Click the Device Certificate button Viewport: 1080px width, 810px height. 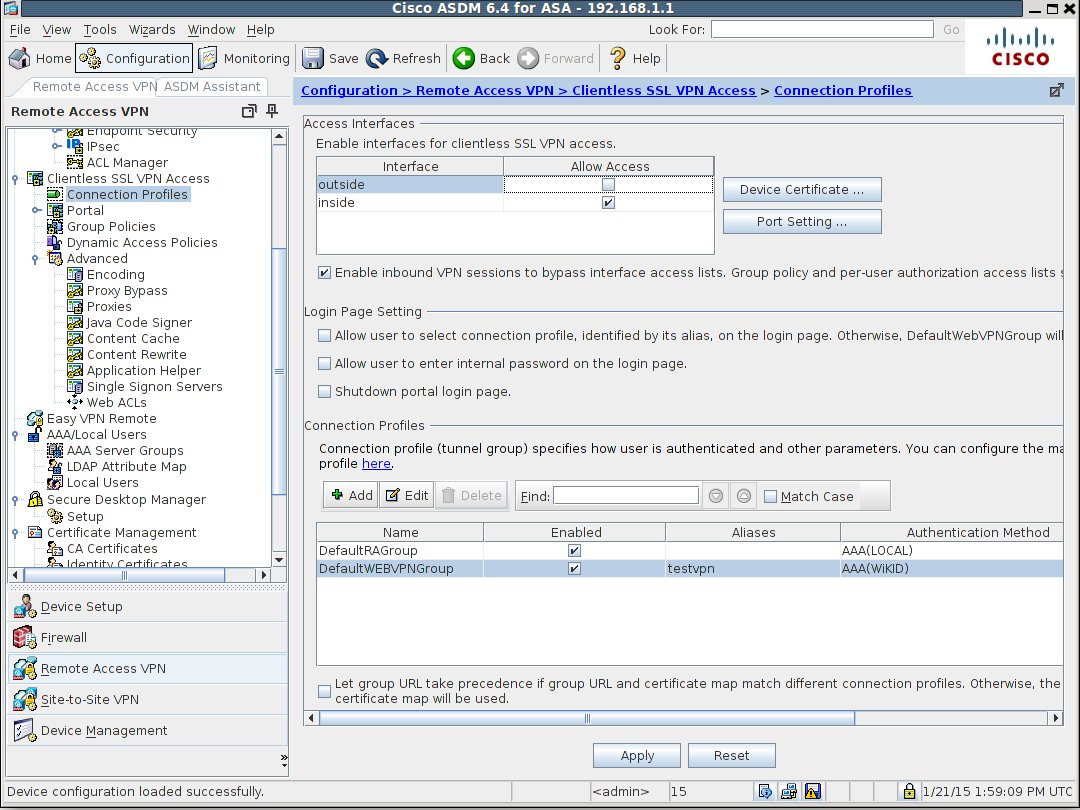pos(802,189)
